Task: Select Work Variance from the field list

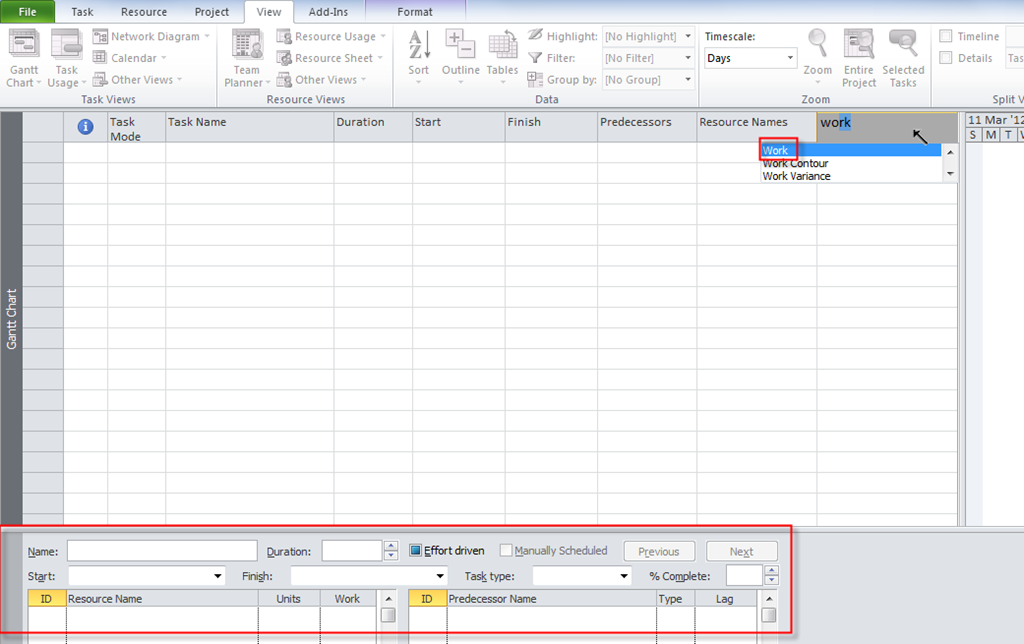Action: coord(796,176)
